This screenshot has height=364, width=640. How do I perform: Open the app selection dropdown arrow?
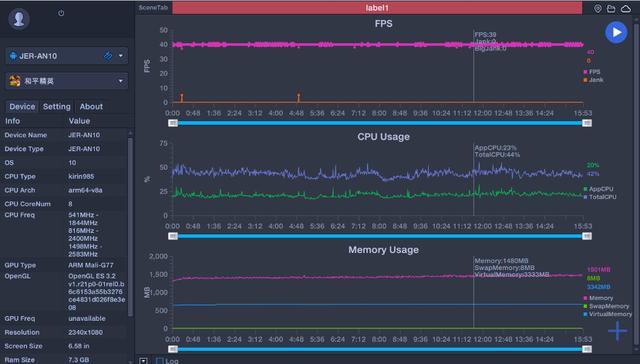pos(121,81)
